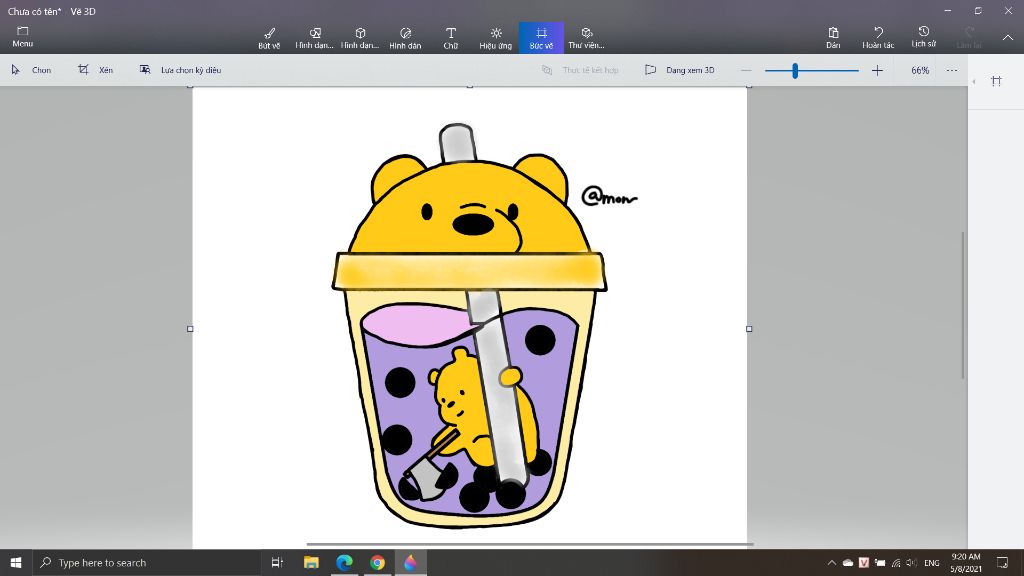The image size is (1024, 576).
Task: Click the Làm lại redo button
Action: point(969,38)
